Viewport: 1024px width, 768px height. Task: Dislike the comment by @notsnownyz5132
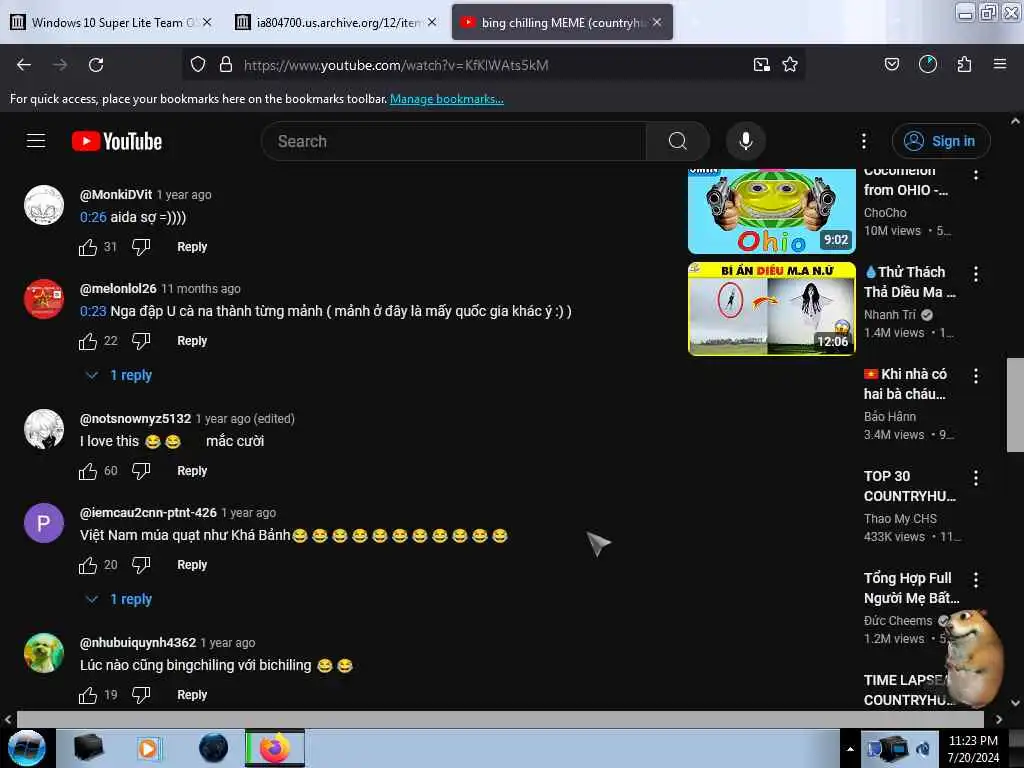pyautogui.click(x=141, y=472)
